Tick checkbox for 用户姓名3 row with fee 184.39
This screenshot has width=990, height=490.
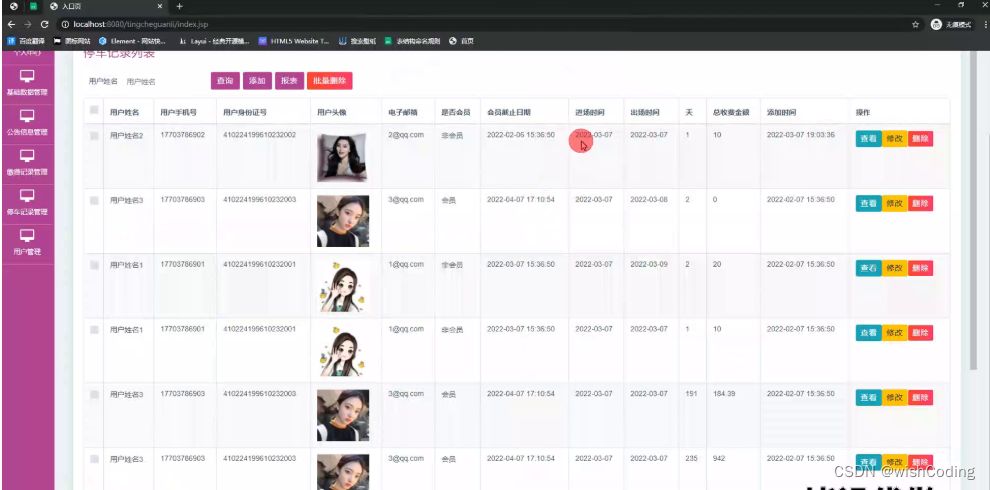point(94,395)
